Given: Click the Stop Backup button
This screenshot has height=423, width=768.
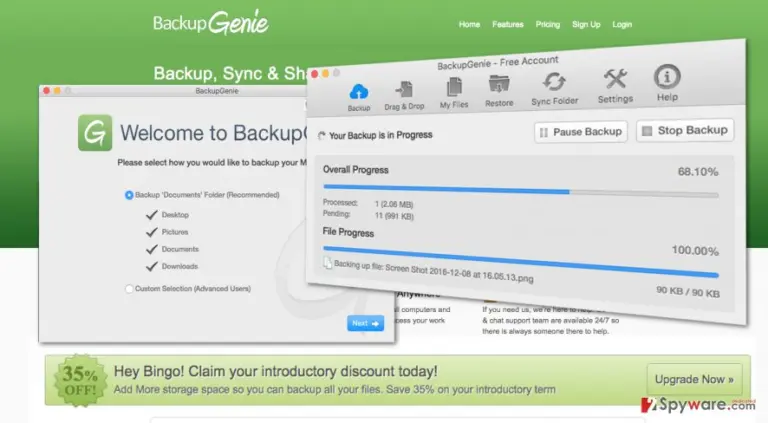Looking at the screenshot, I should [685, 130].
